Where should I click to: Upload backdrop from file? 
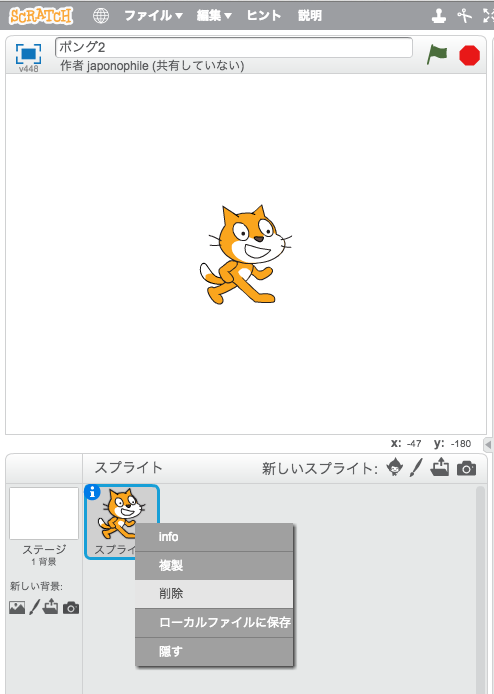click(x=50, y=606)
